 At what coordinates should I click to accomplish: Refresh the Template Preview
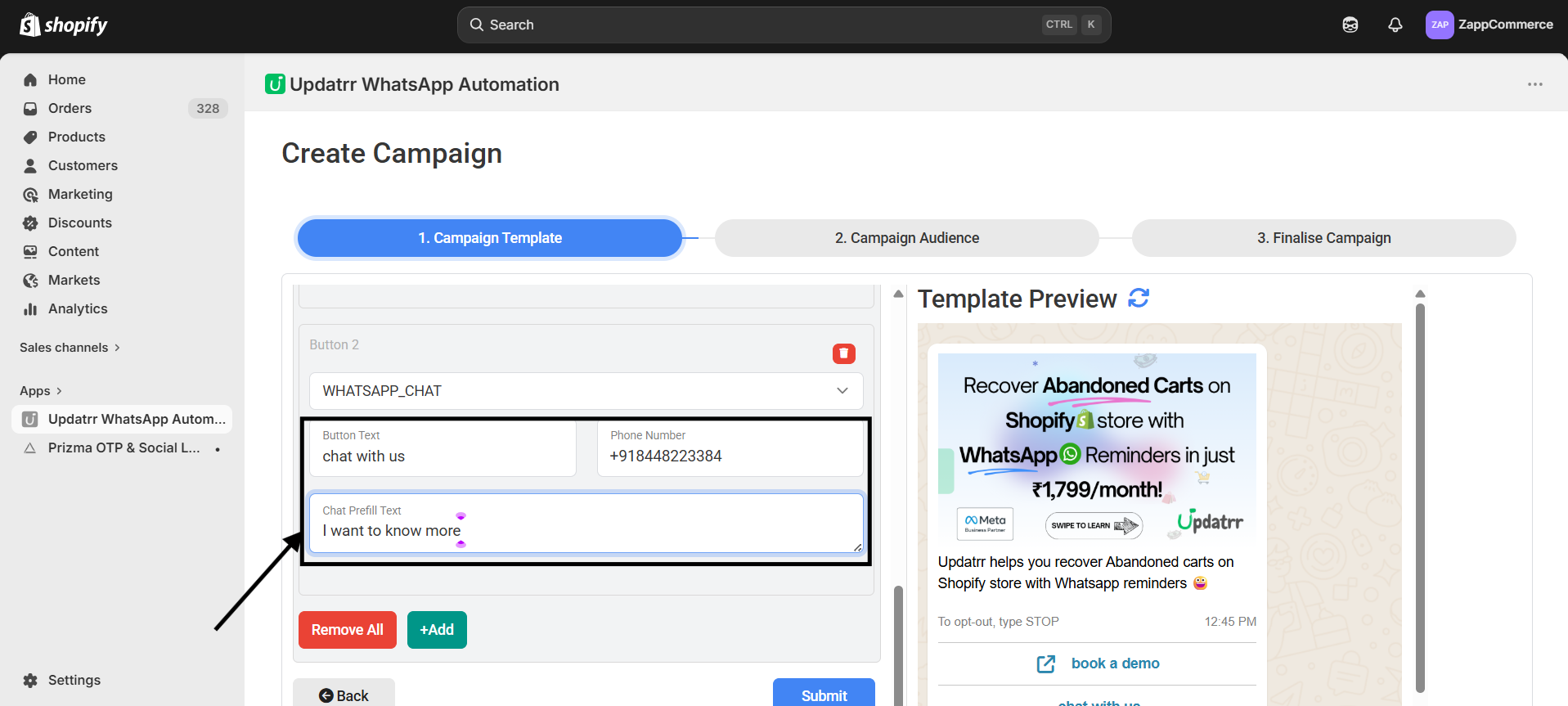point(1139,299)
